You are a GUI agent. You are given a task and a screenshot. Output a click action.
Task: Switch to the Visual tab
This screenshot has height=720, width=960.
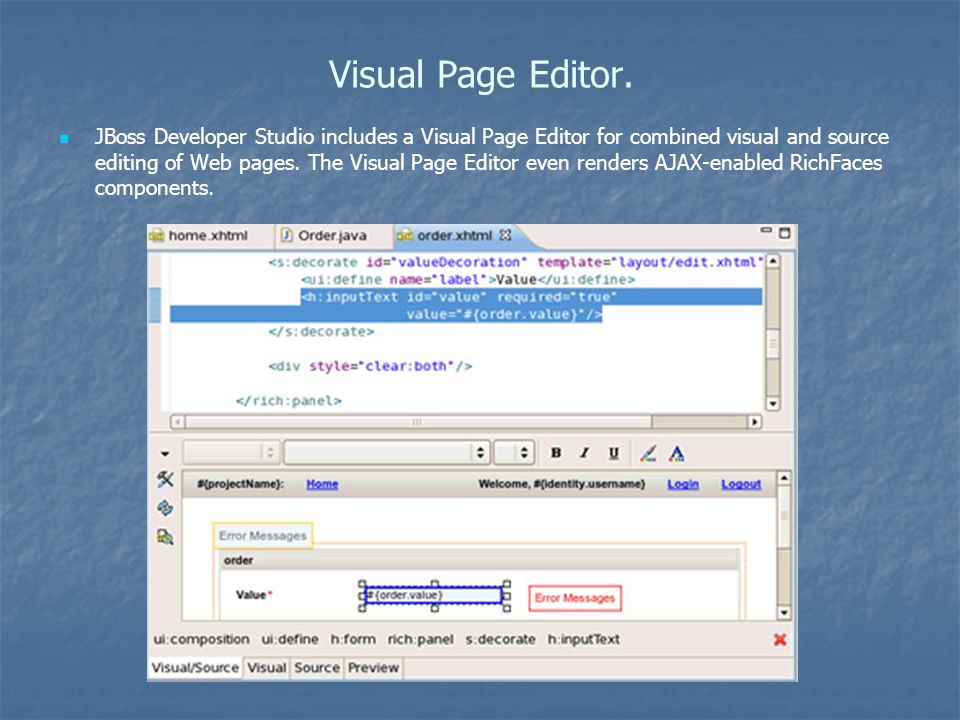(x=266, y=667)
